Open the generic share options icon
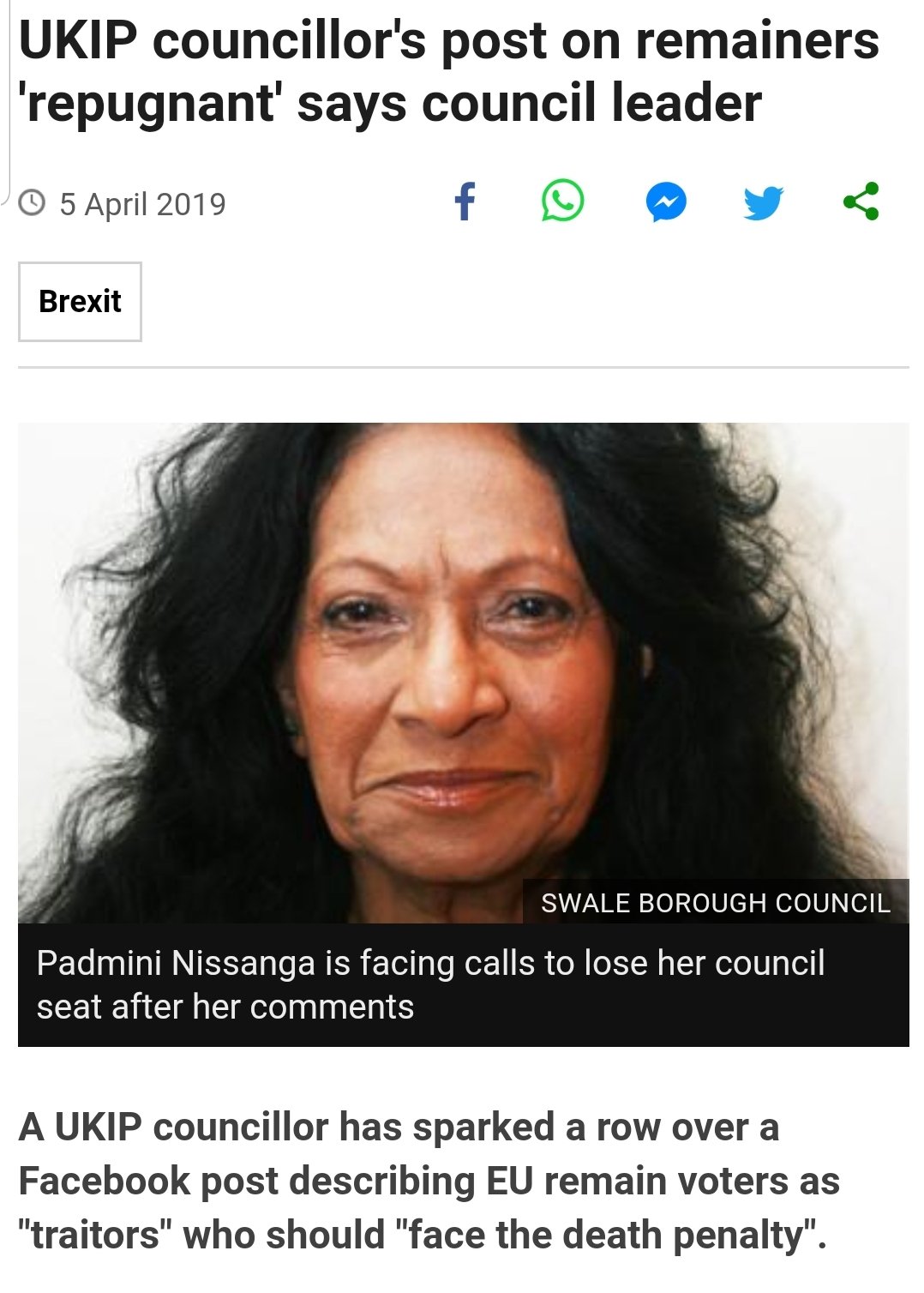Viewport: 924px width, 1293px height. 861,202
